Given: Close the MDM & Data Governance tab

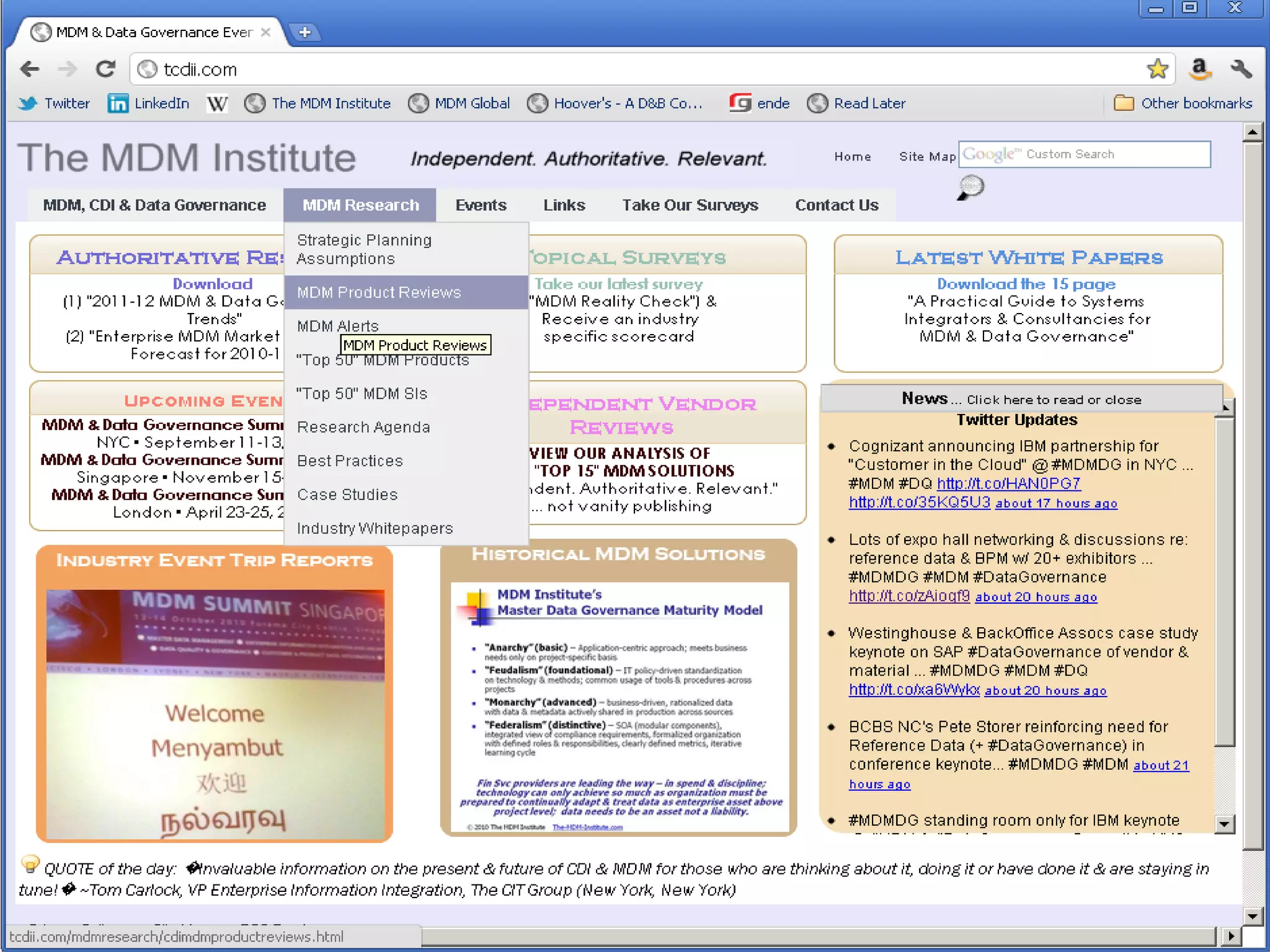Looking at the screenshot, I should (x=265, y=32).
